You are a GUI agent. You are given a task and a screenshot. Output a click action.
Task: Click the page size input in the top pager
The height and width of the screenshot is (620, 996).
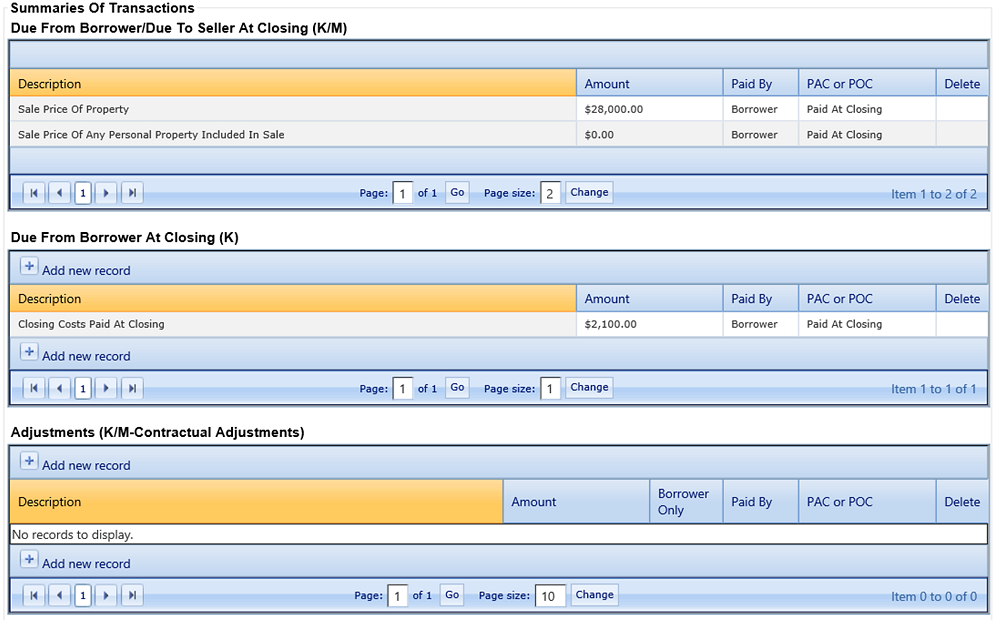(x=549, y=192)
